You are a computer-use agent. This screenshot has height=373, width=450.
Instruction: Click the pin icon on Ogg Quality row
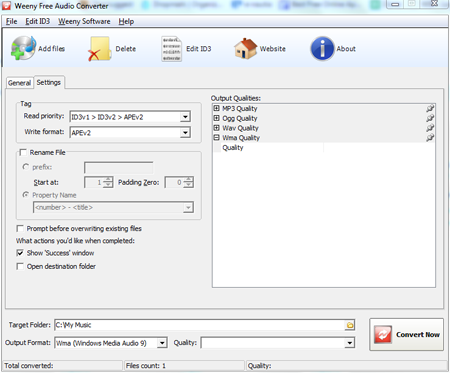coord(430,118)
